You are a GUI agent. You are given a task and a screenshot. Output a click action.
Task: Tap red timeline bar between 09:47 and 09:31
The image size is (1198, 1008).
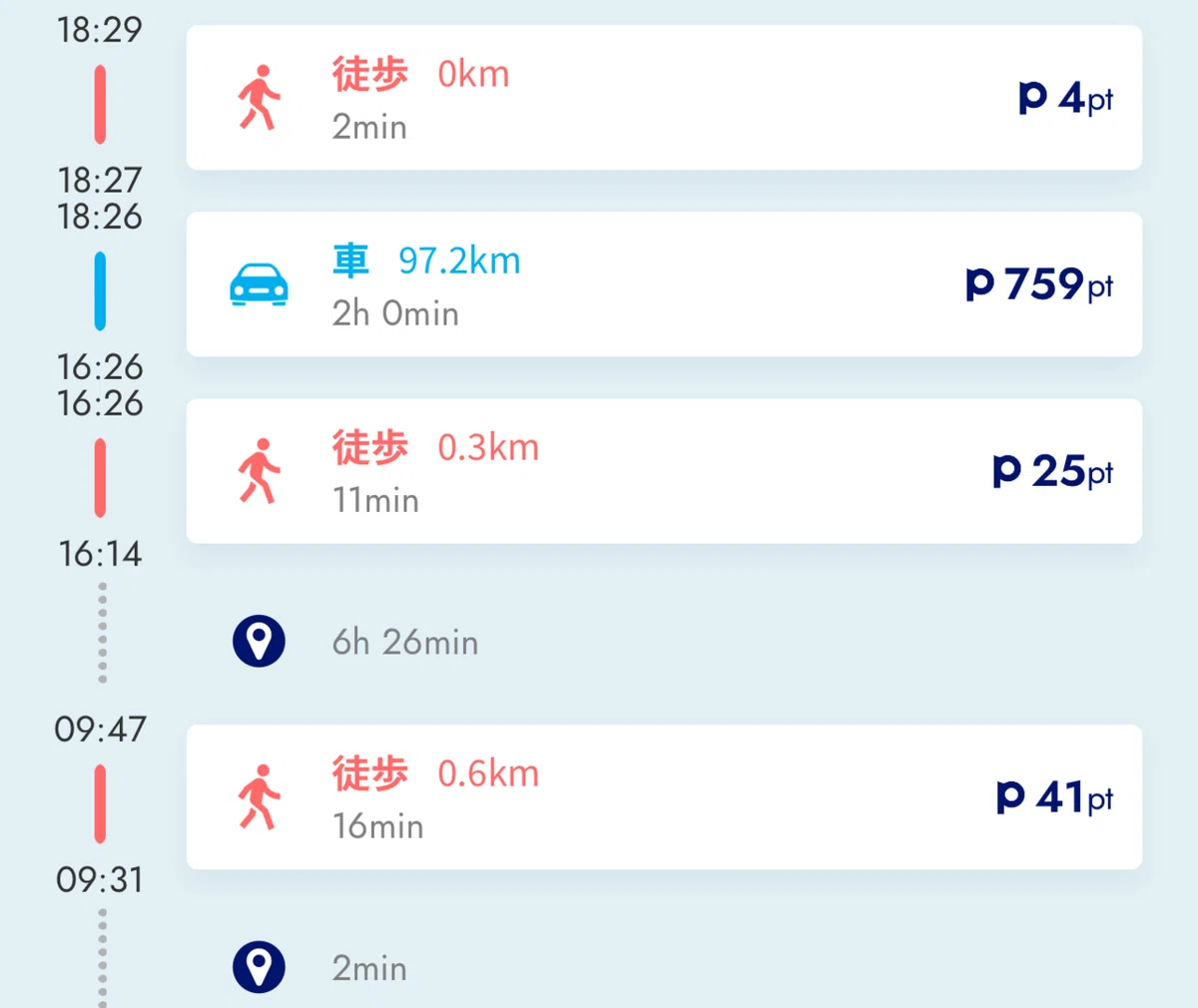[100, 804]
